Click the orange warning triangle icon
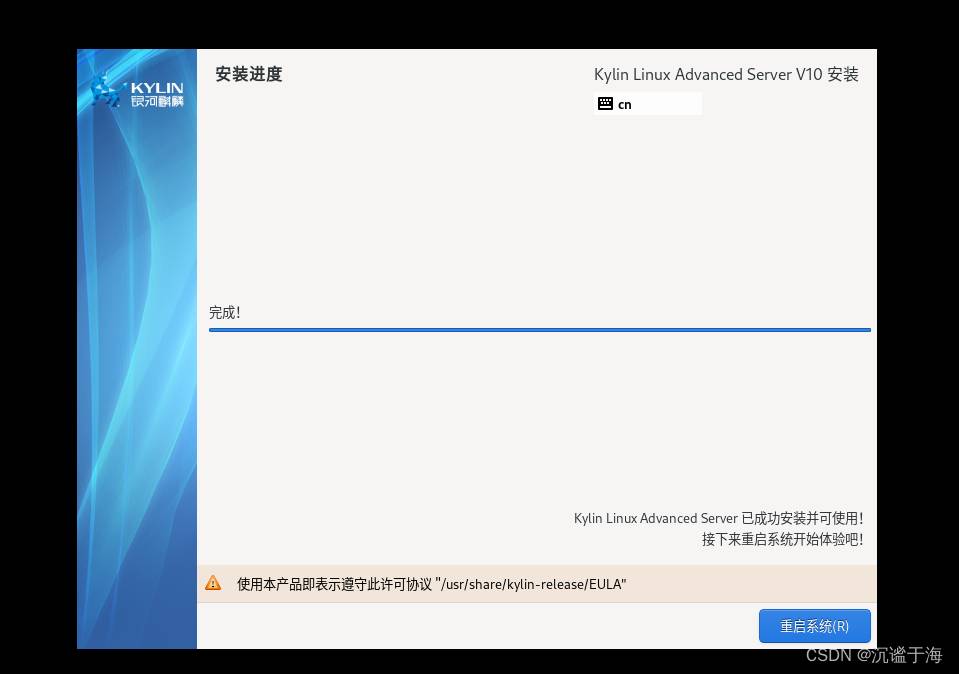 coord(213,583)
